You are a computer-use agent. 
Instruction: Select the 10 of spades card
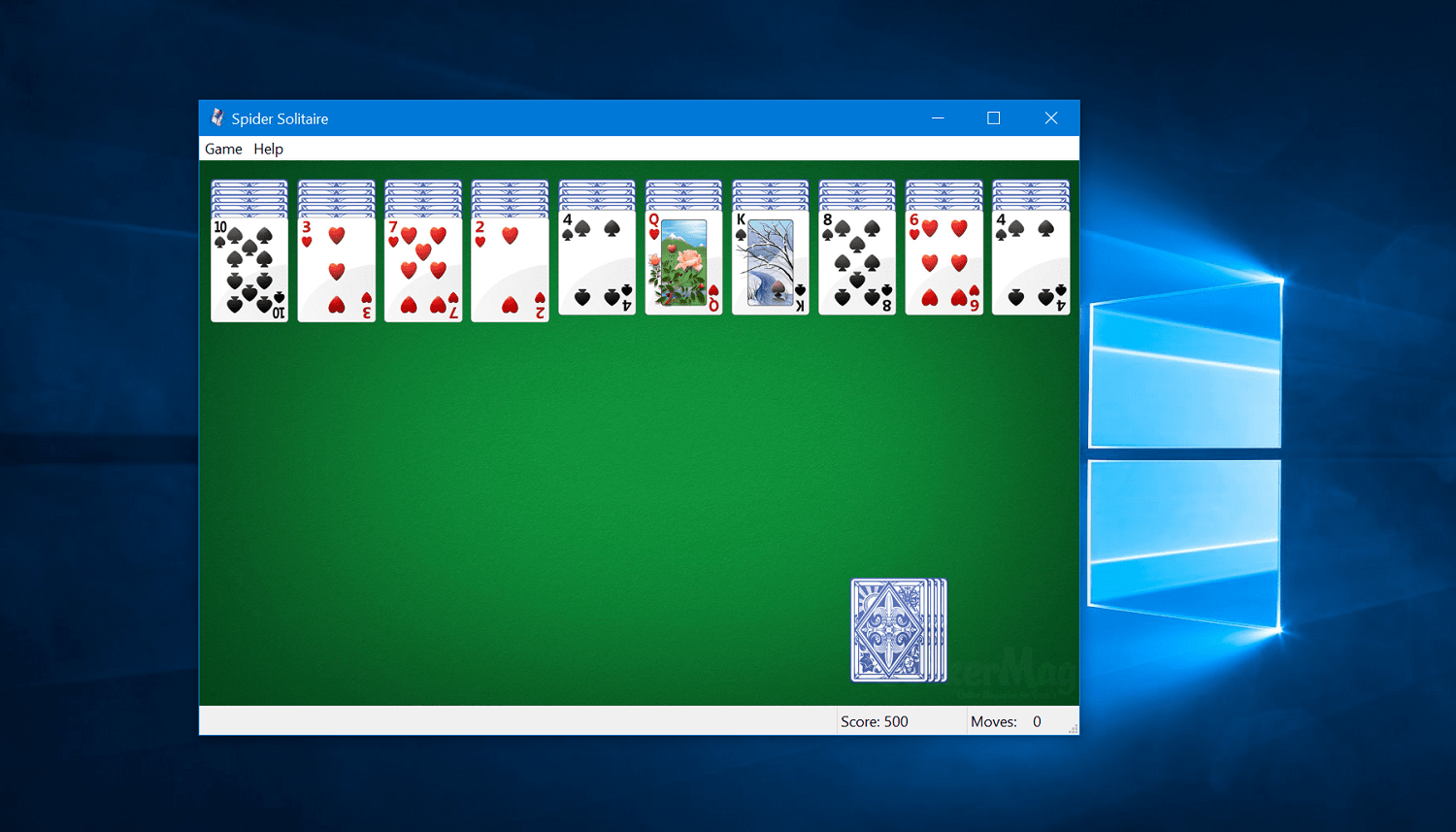click(x=249, y=268)
